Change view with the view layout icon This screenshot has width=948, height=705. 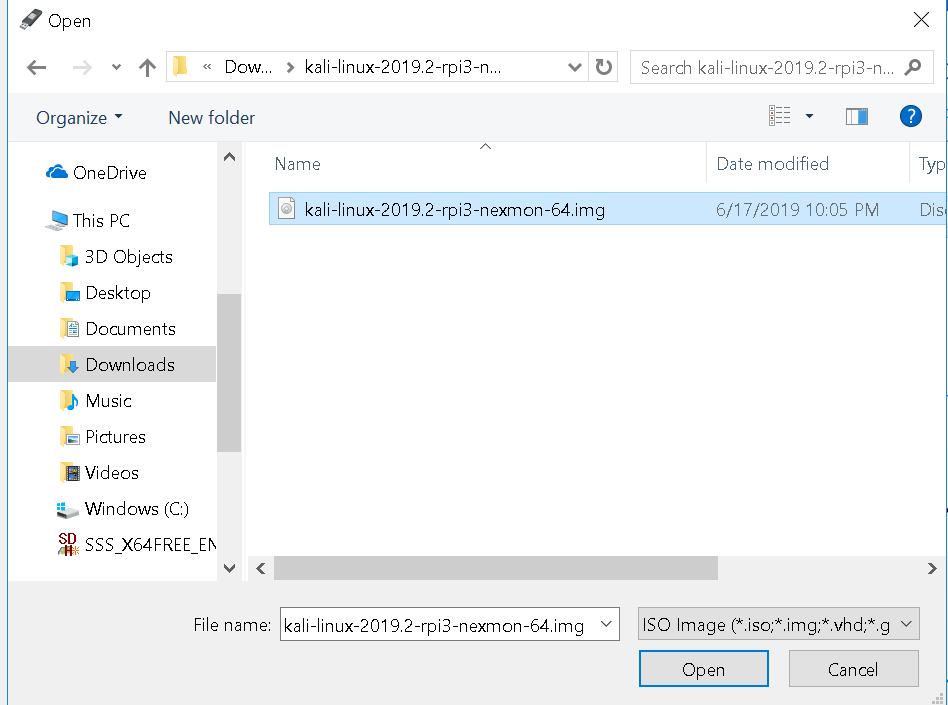pyautogui.click(x=779, y=115)
